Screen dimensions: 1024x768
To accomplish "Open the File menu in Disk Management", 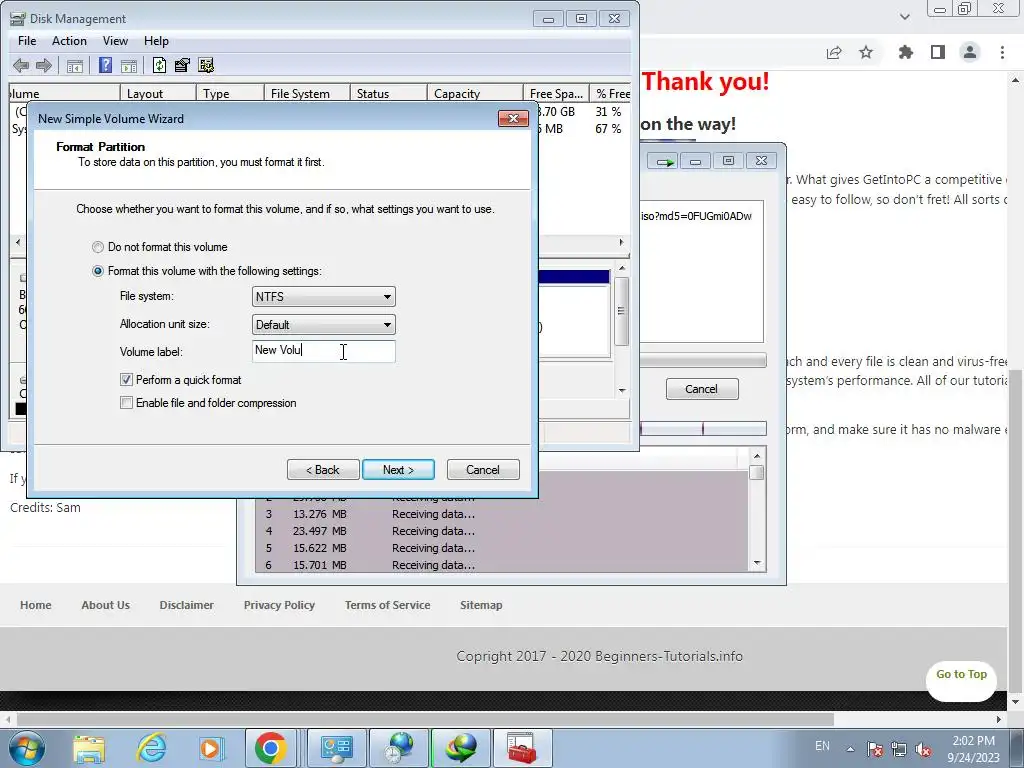I will [27, 40].
